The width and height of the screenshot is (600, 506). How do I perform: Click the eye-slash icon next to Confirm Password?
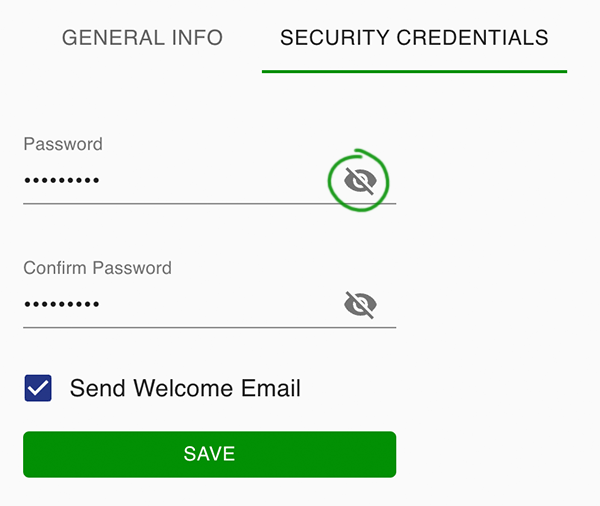click(x=360, y=305)
